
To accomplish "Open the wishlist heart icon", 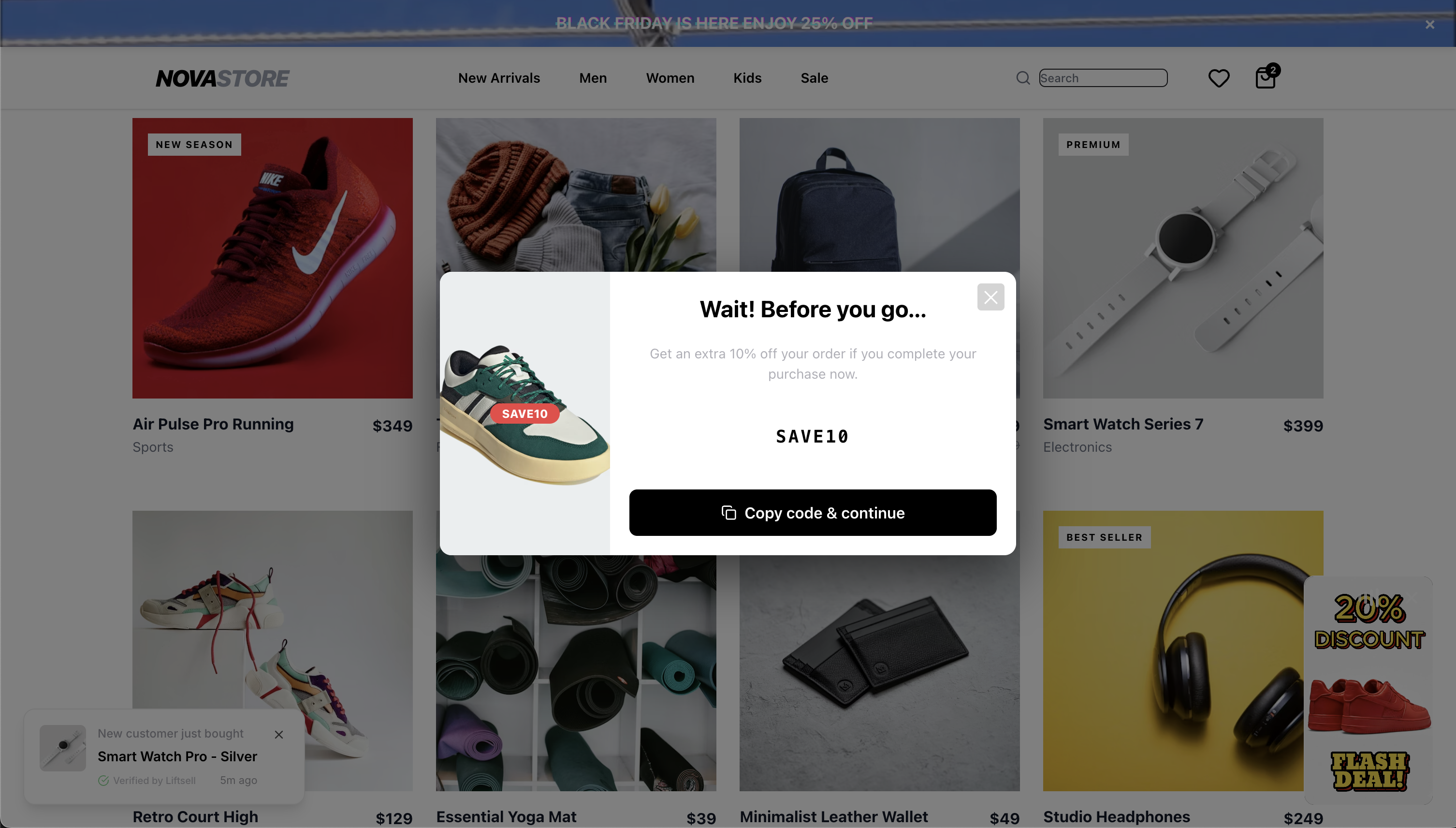I will [x=1219, y=78].
